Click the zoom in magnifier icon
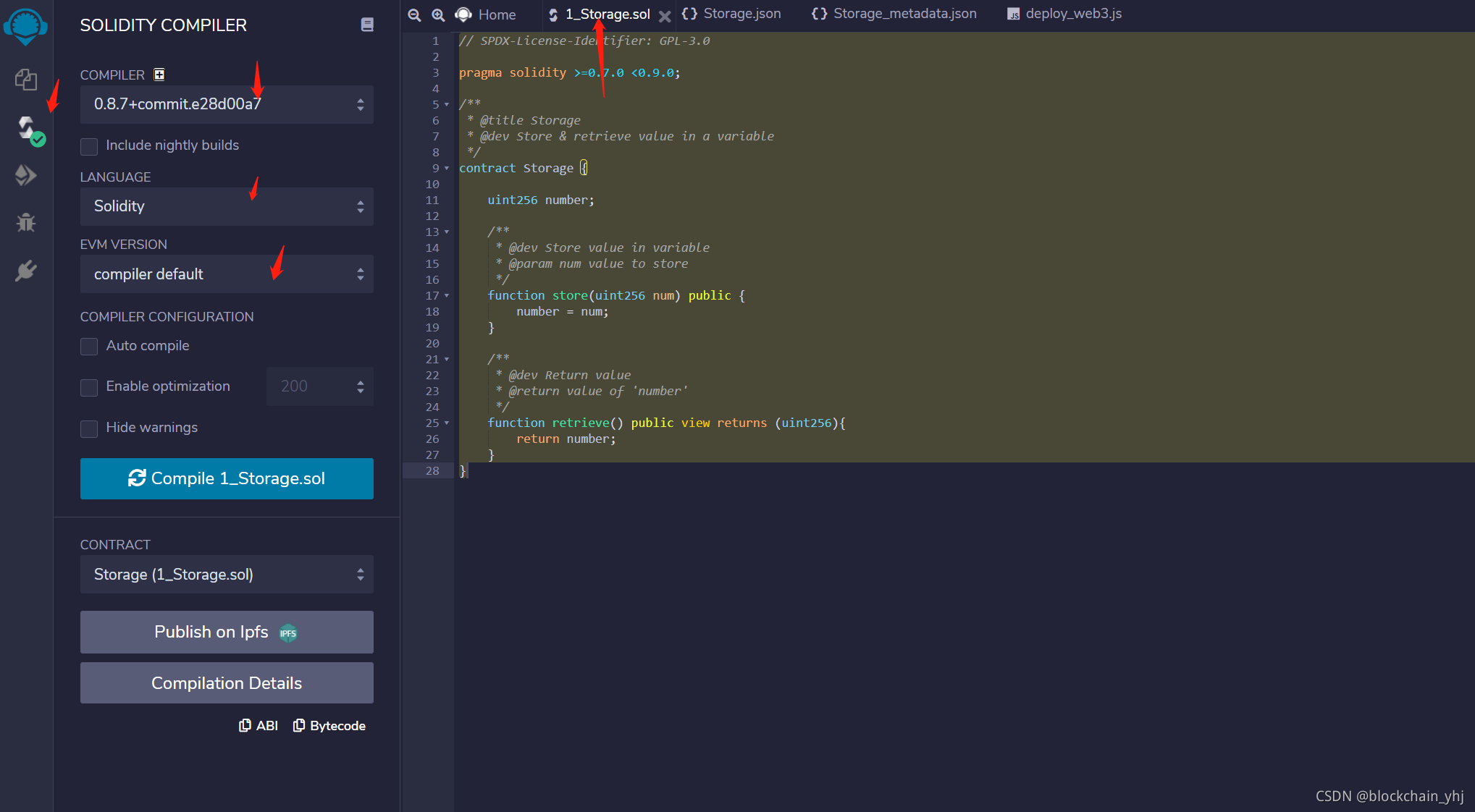 click(438, 14)
